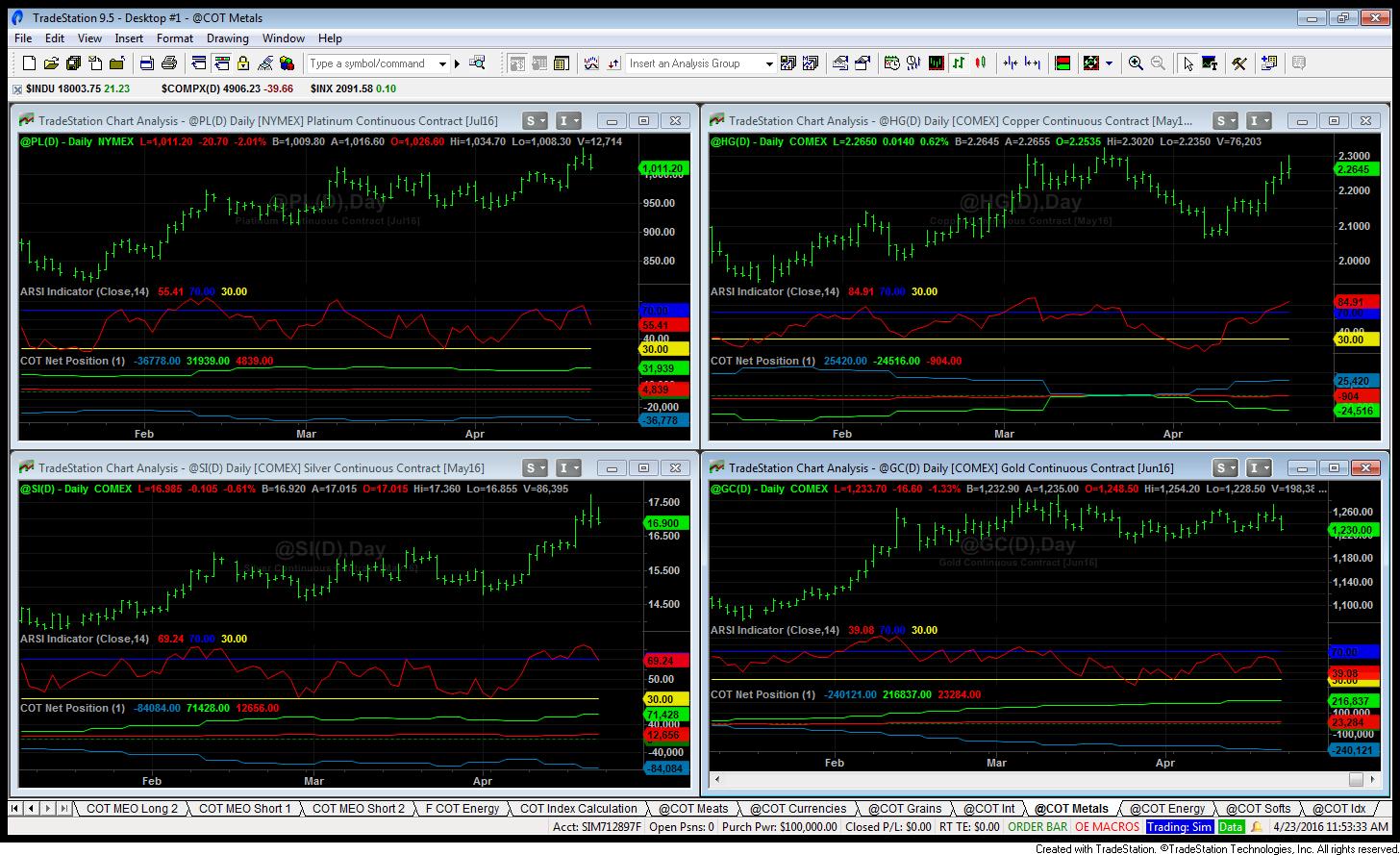Click the Open folder icon in toolbar
This screenshot has height=855, width=1400.
(x=51, y=63)
